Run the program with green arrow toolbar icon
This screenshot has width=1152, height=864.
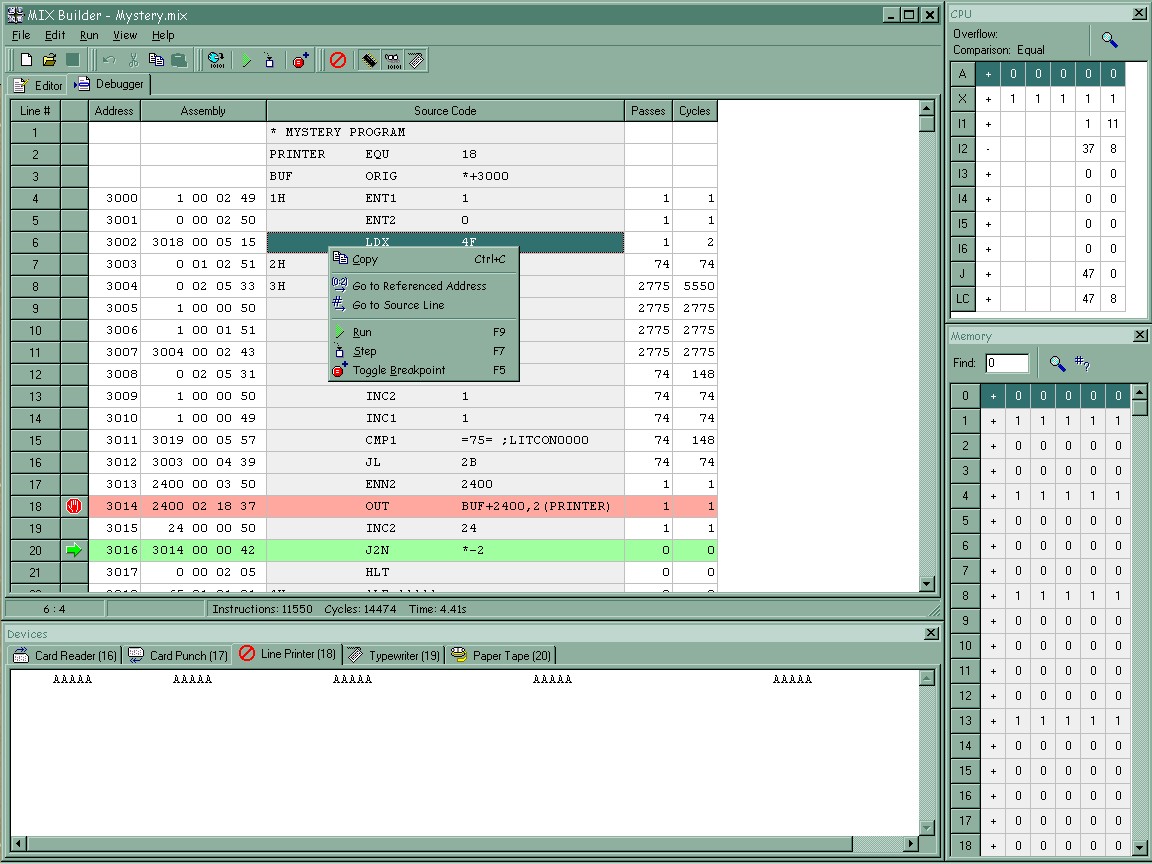click(246, 60)
